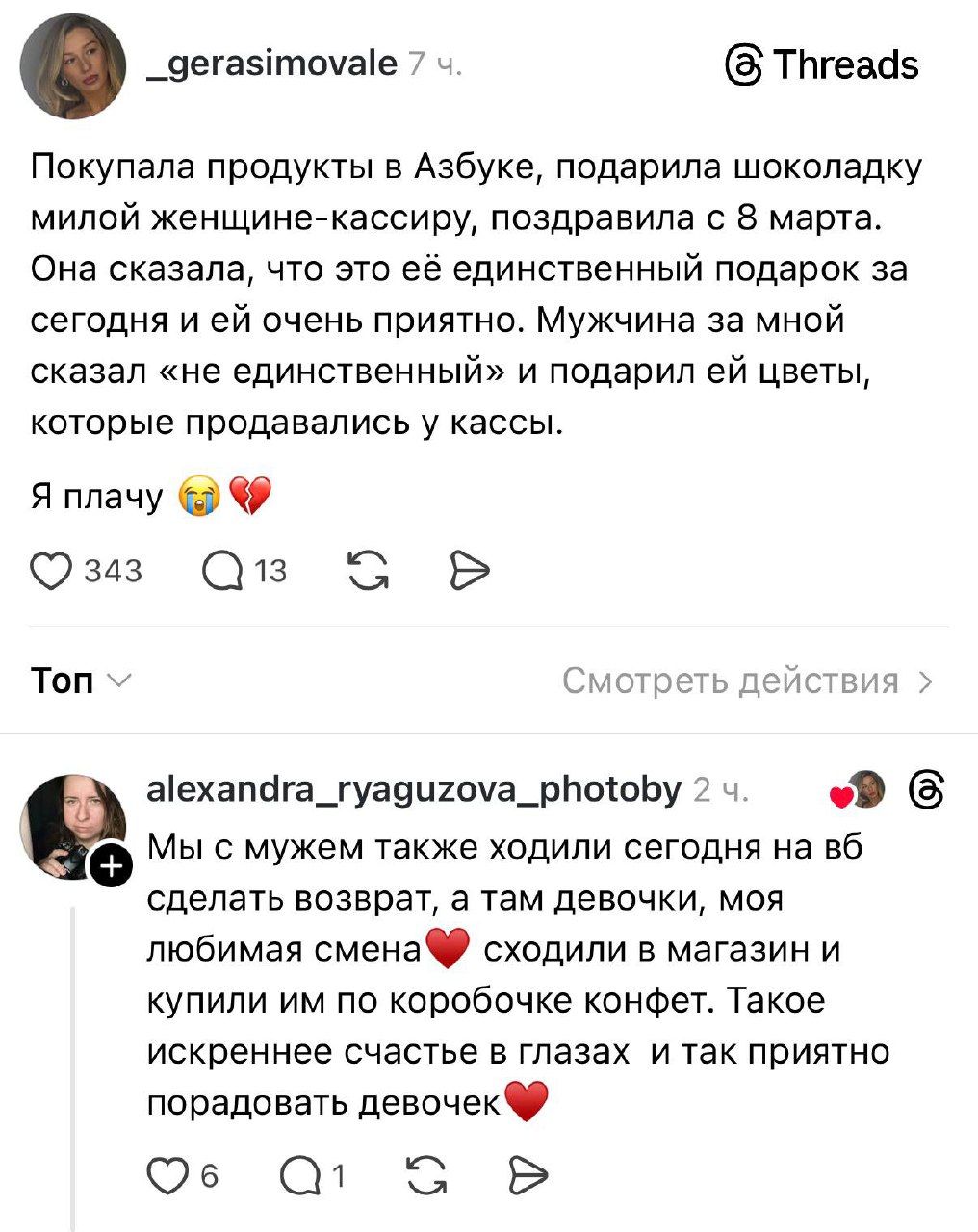Click the Threads logo at top right
The height and width of the screenshot is (1232, 978).
(x=821, y=65)
